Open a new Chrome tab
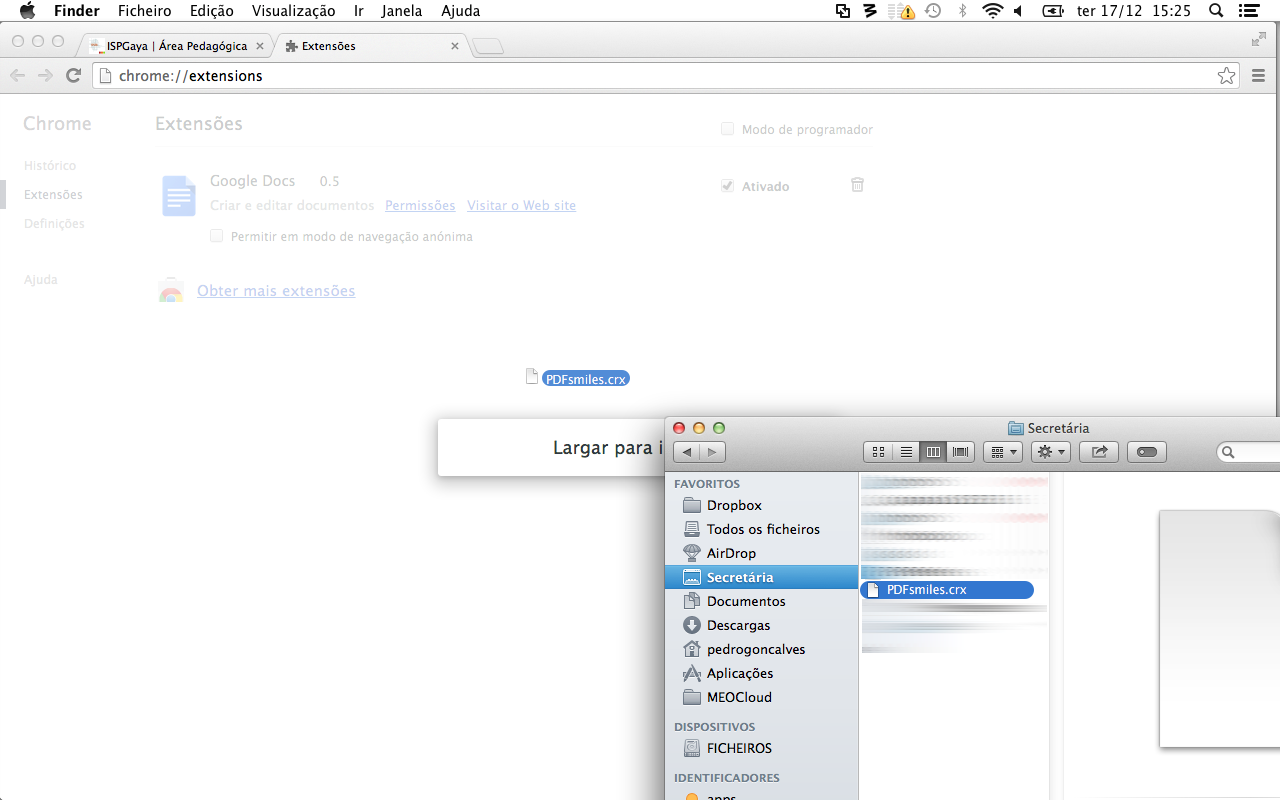Screen dimensions: 1280x800 coord(488,46)
